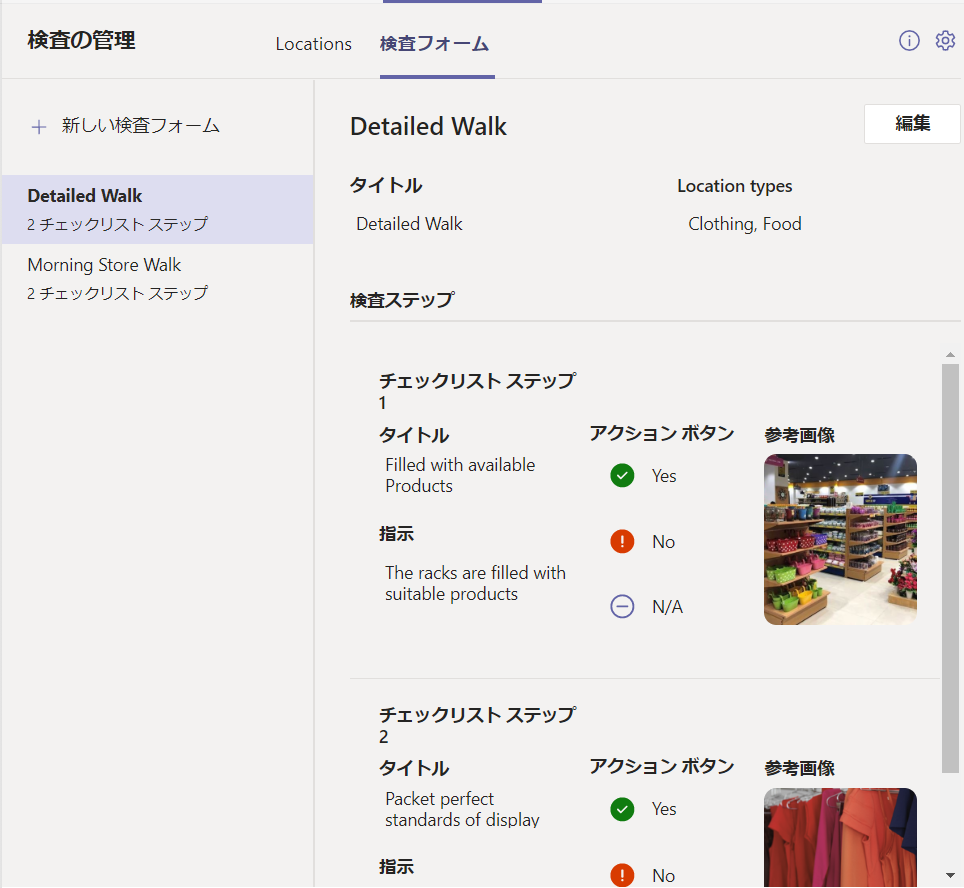This screenshot has width=964, height=888.
Task: Click the 検査ステップ section heading
Action: click(x=402, y=300)
